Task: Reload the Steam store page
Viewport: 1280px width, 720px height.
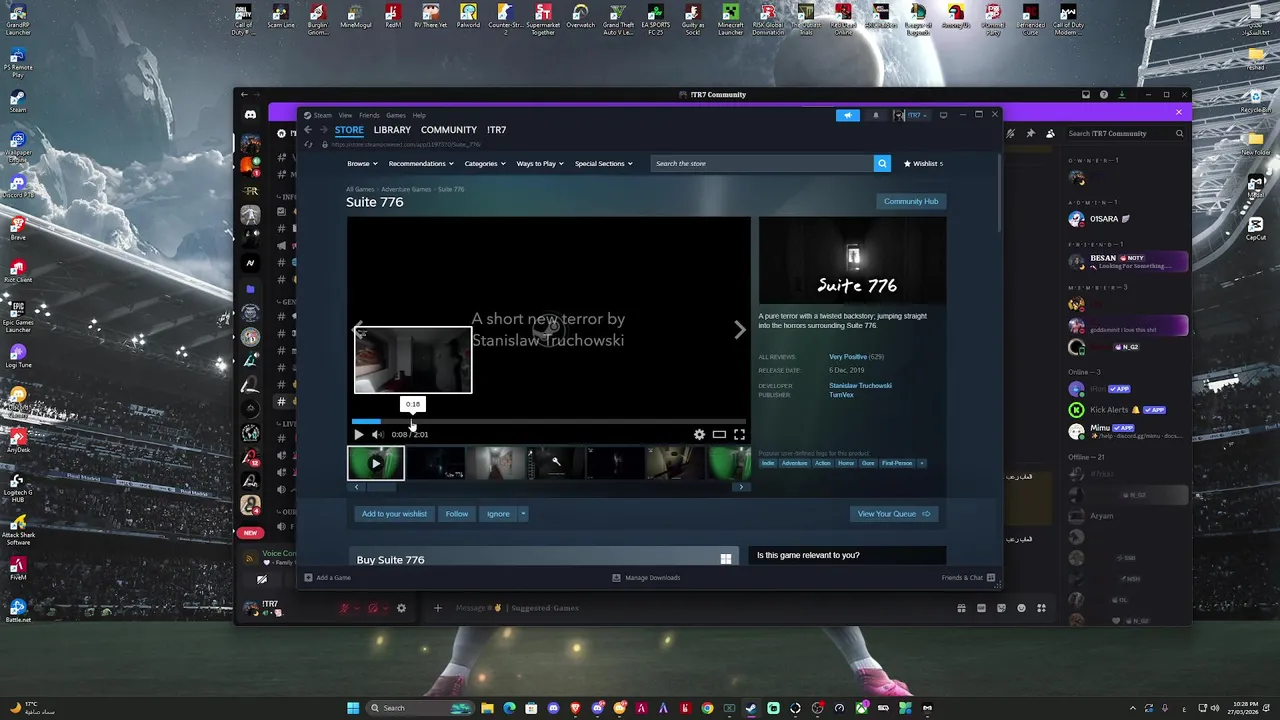Action: (309, 144)
